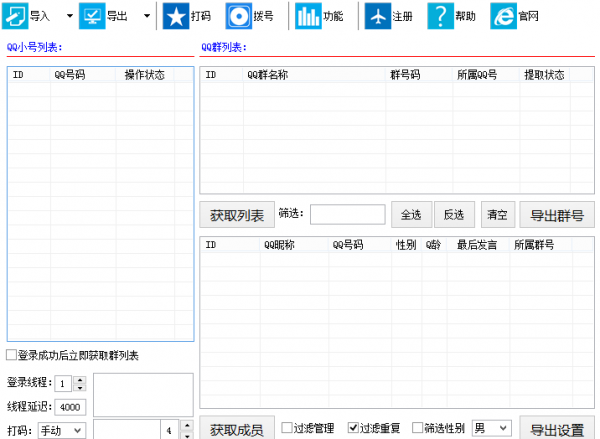Click the 导出 toolbar label
Viewport: 600px width, 439px height.
coord(117,16)
